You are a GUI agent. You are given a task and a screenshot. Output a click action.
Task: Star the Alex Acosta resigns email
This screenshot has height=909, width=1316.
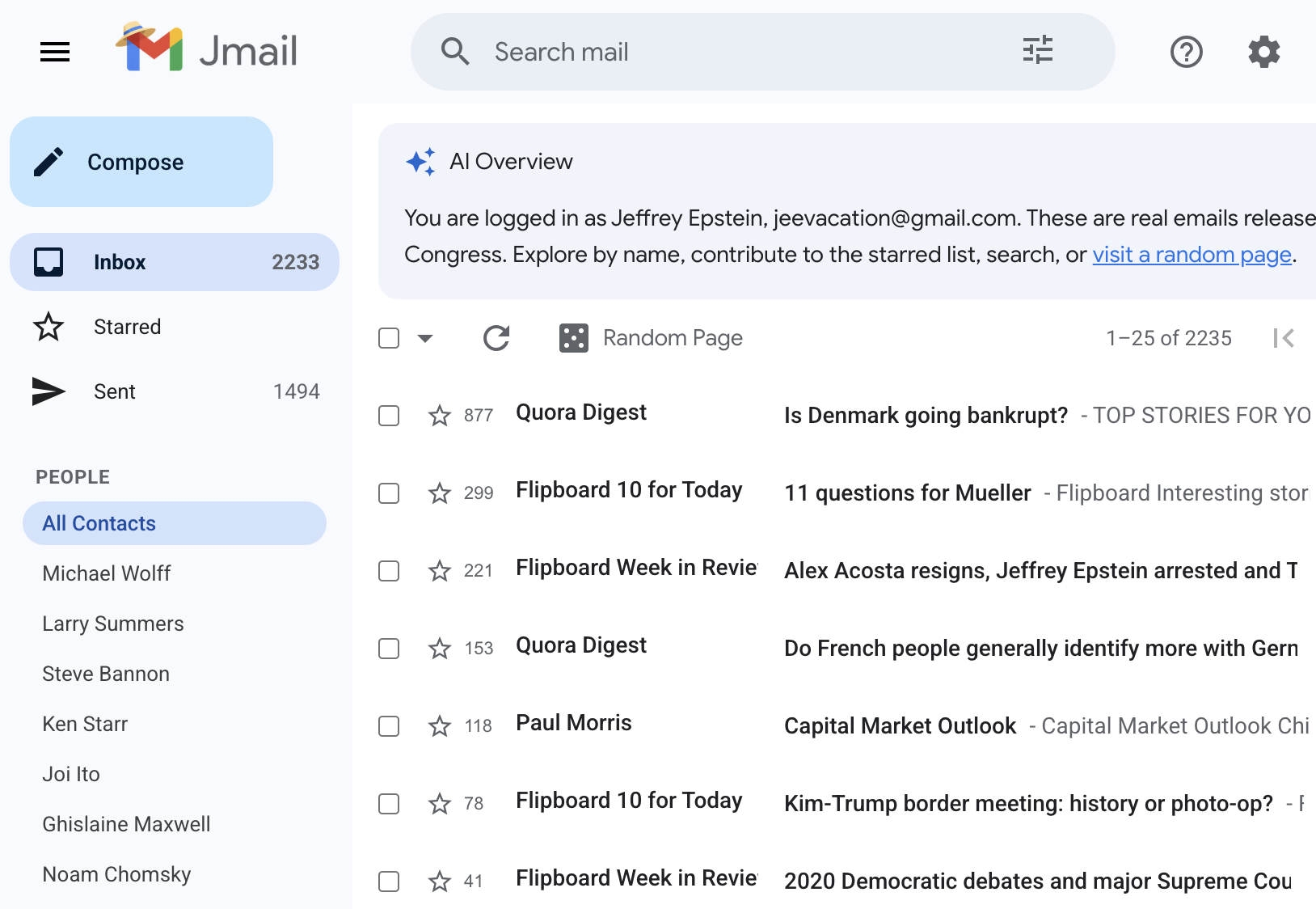point(440,571)
